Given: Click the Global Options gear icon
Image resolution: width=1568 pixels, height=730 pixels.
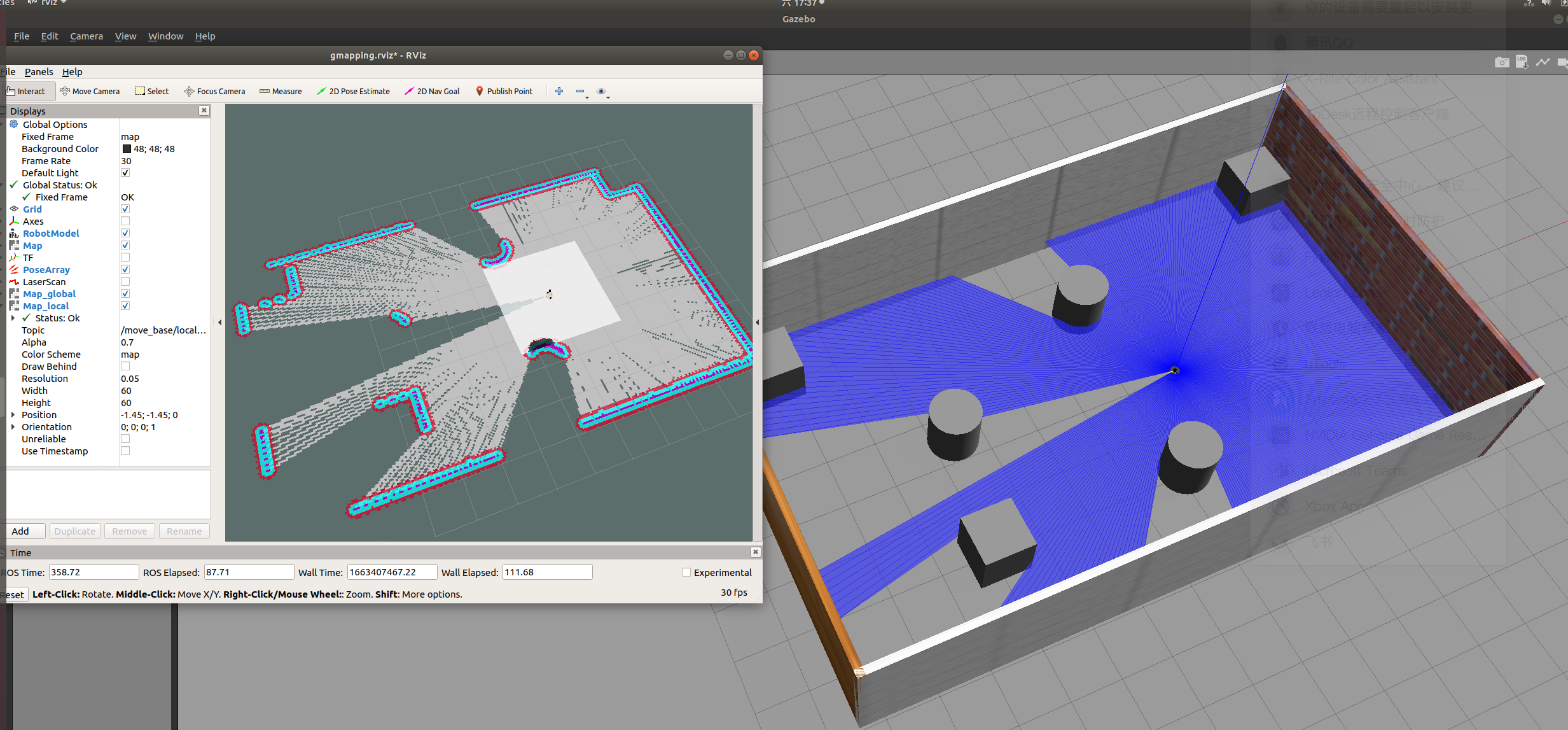Looking at the screenshot, I should 13,124.
